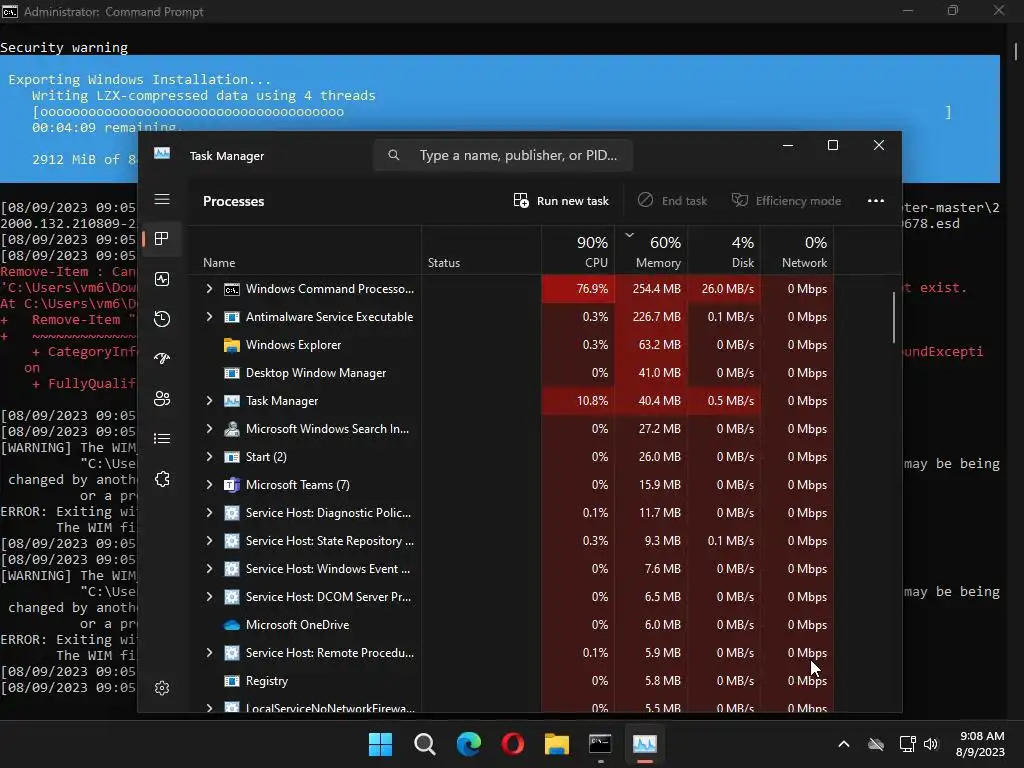
Task: Open Startup apps page in sidebar
Action: pyautogui.click(x=162, y=358)
